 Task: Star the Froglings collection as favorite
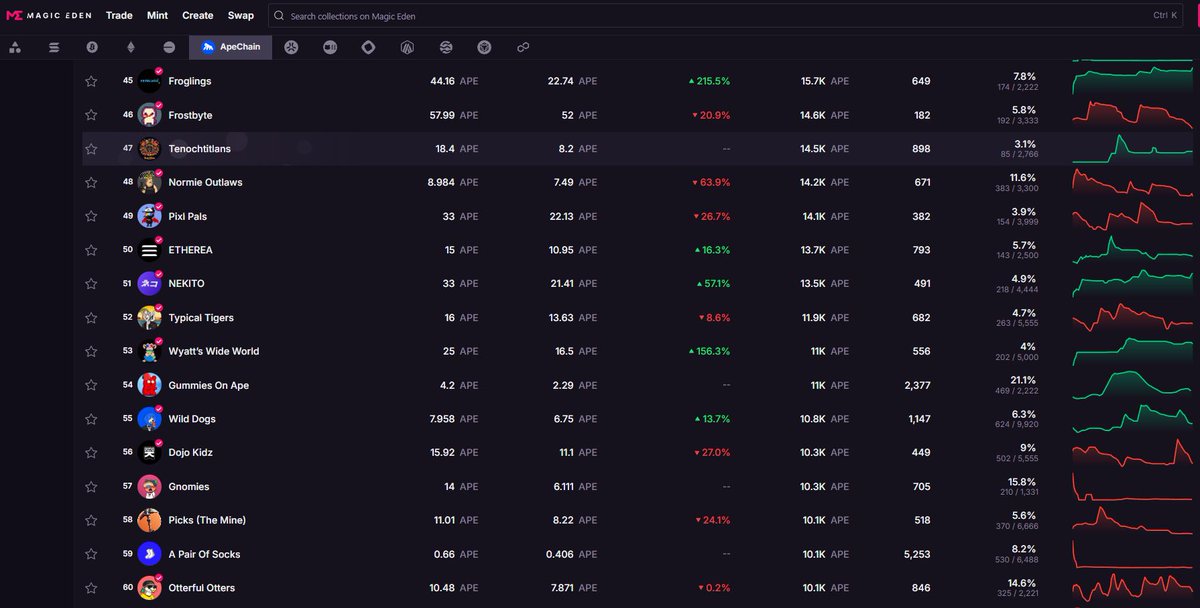pos(91,81)
